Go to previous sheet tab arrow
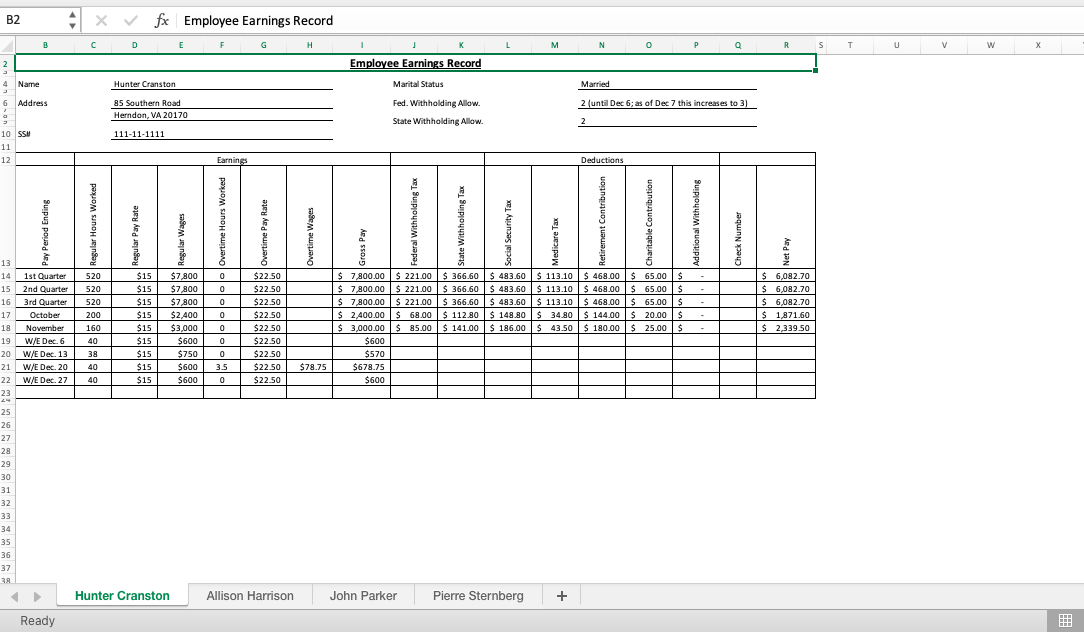This screenshot has height=632, width=1084. point(15,596)
